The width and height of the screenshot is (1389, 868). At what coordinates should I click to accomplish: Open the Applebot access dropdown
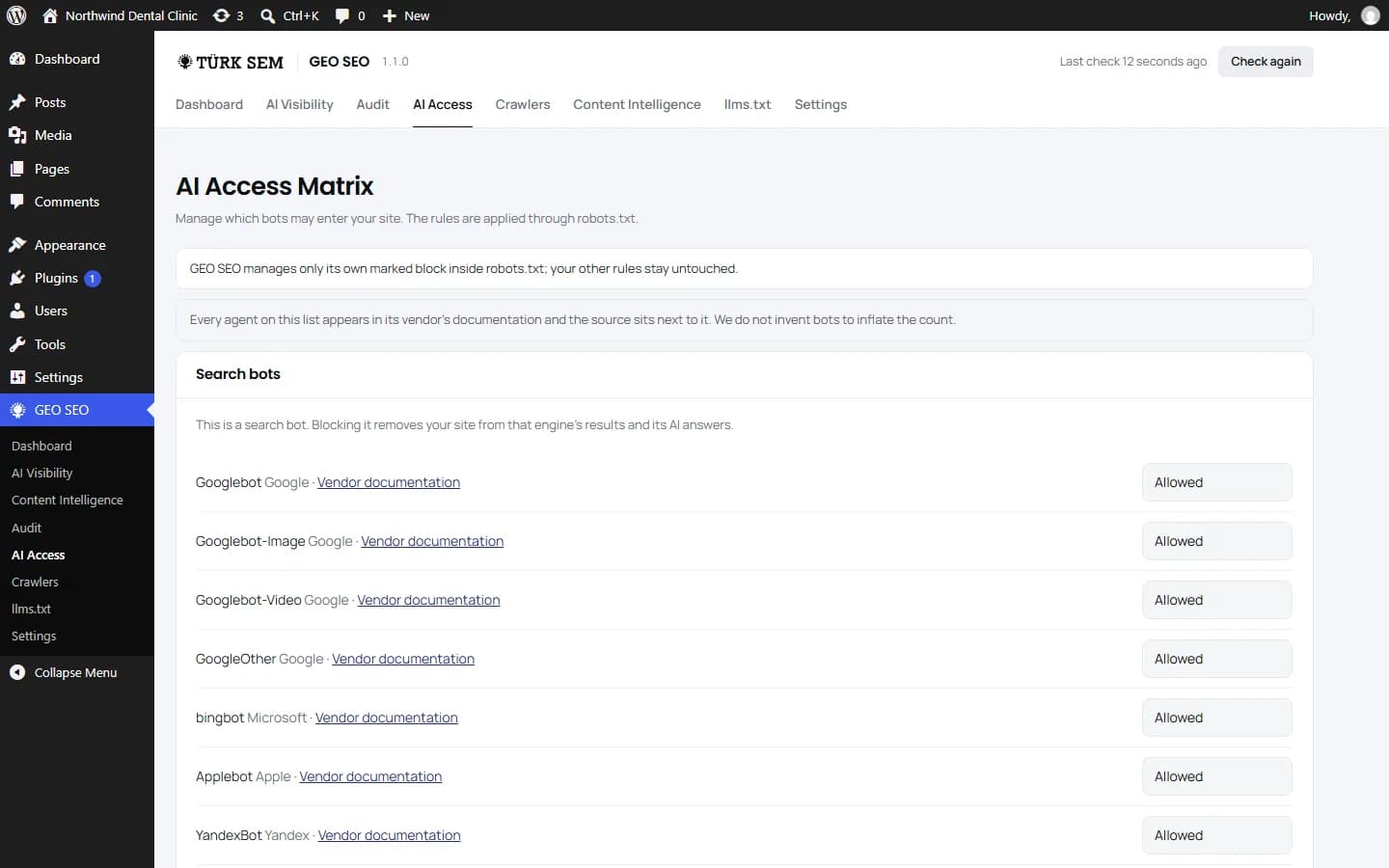1216,776
